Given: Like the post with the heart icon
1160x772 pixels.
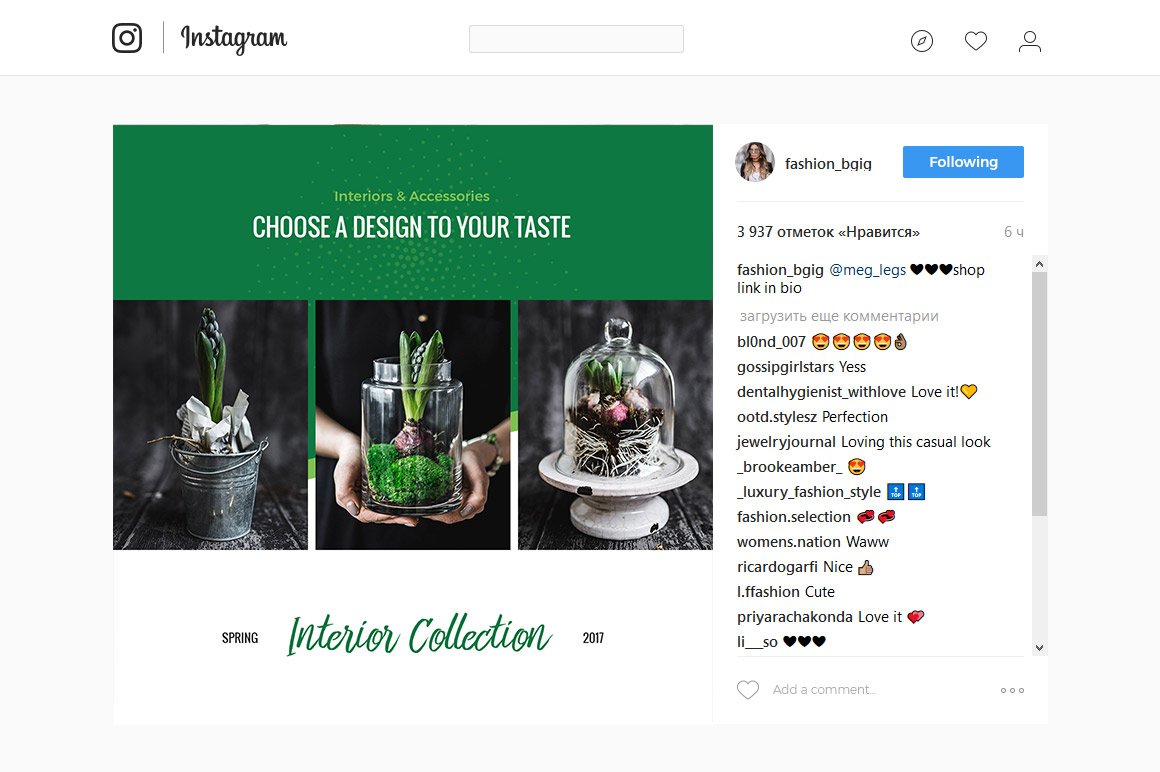Looking at the screenshot, I should 748,690.
